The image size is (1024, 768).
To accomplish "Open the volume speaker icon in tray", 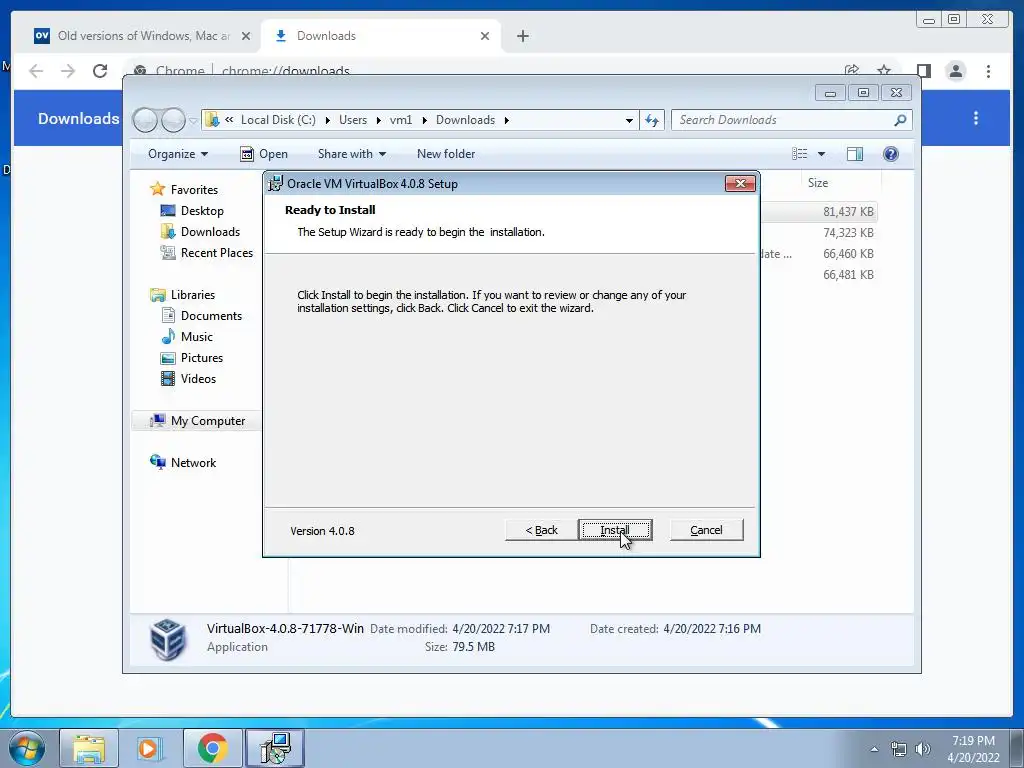I will click(922, 749).
